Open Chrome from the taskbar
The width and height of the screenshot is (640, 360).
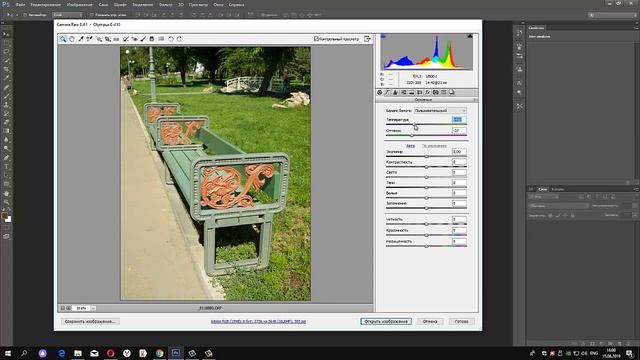click(x=160, y=353)
